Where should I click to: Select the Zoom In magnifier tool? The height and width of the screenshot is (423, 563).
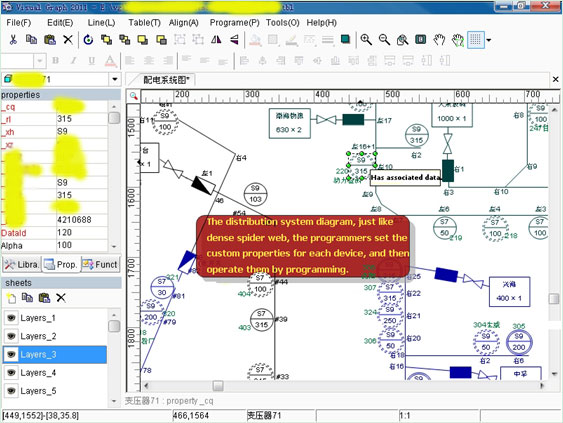[x=366, y=39]
